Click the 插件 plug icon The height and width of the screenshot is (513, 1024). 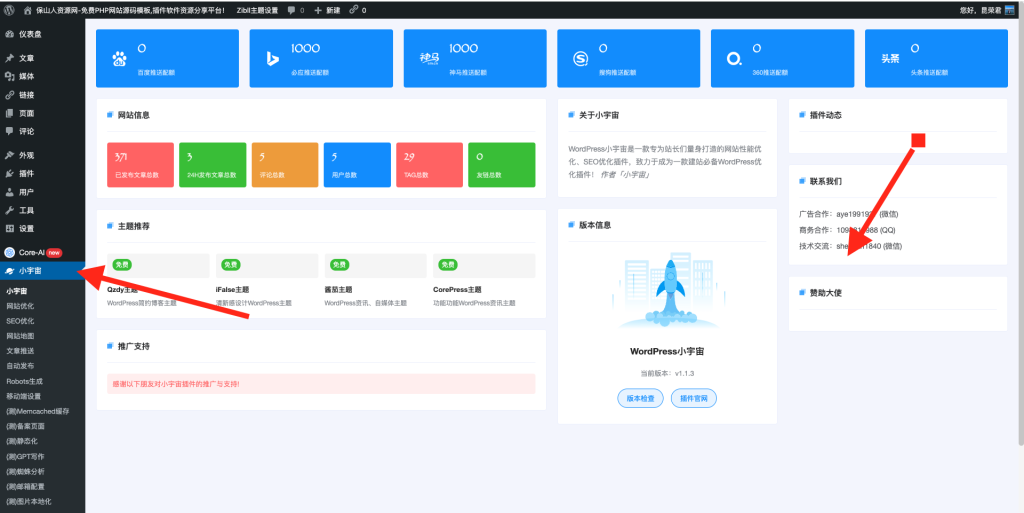click(x=10, y=174)
